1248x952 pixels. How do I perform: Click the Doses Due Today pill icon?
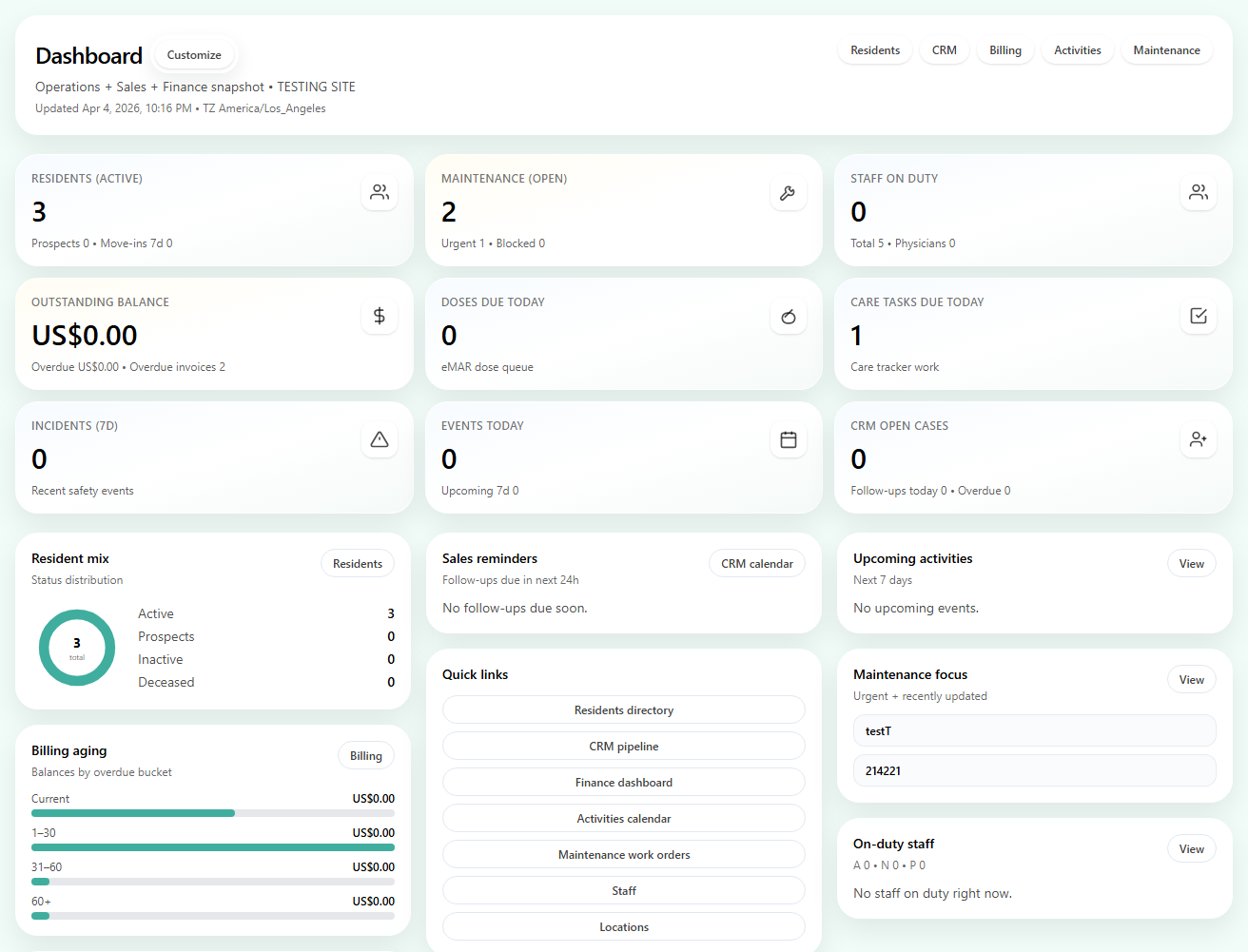click(x=789, y=316)
